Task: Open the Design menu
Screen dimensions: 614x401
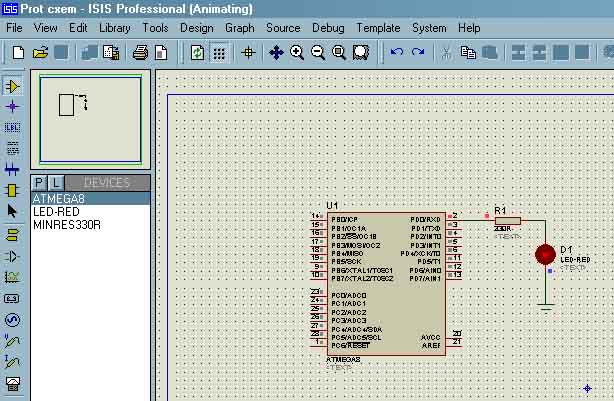Action: coord(197,28)
